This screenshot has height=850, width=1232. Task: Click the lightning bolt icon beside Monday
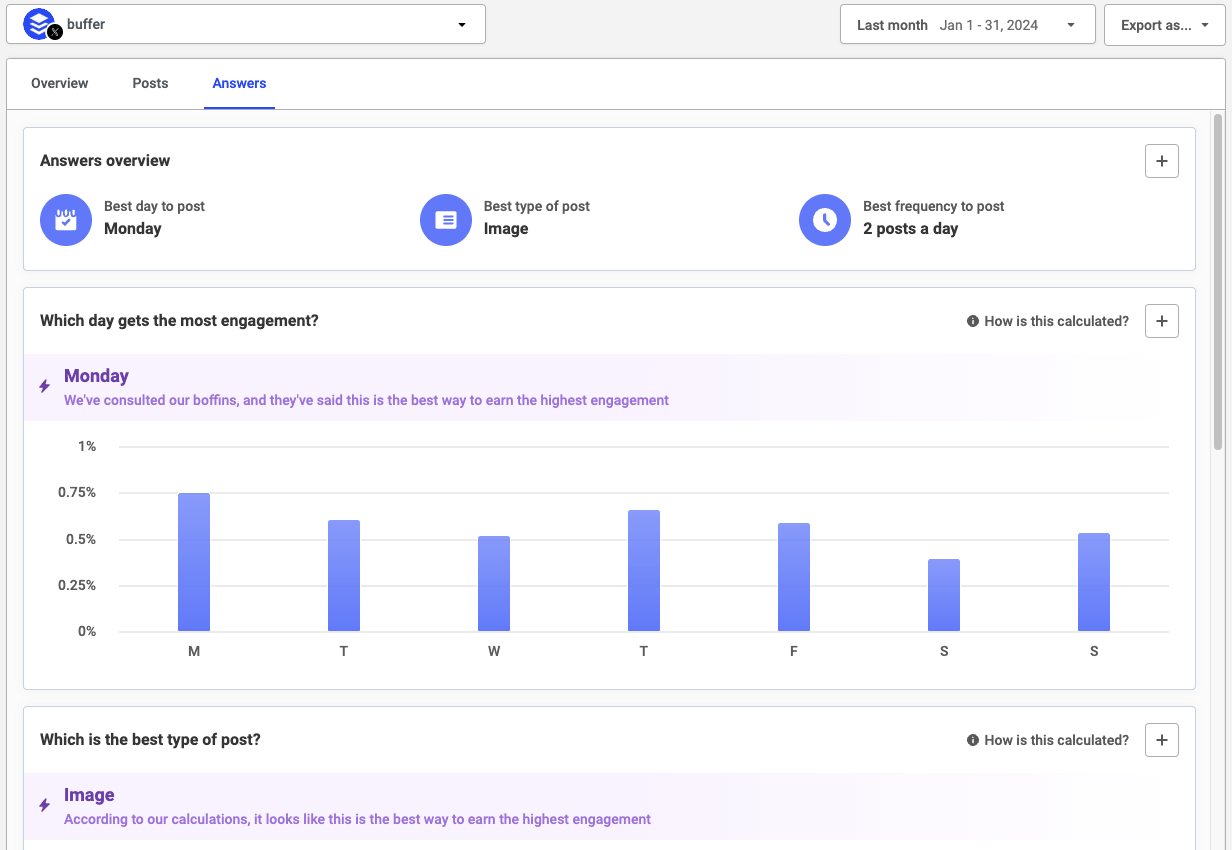click(44, 386)
